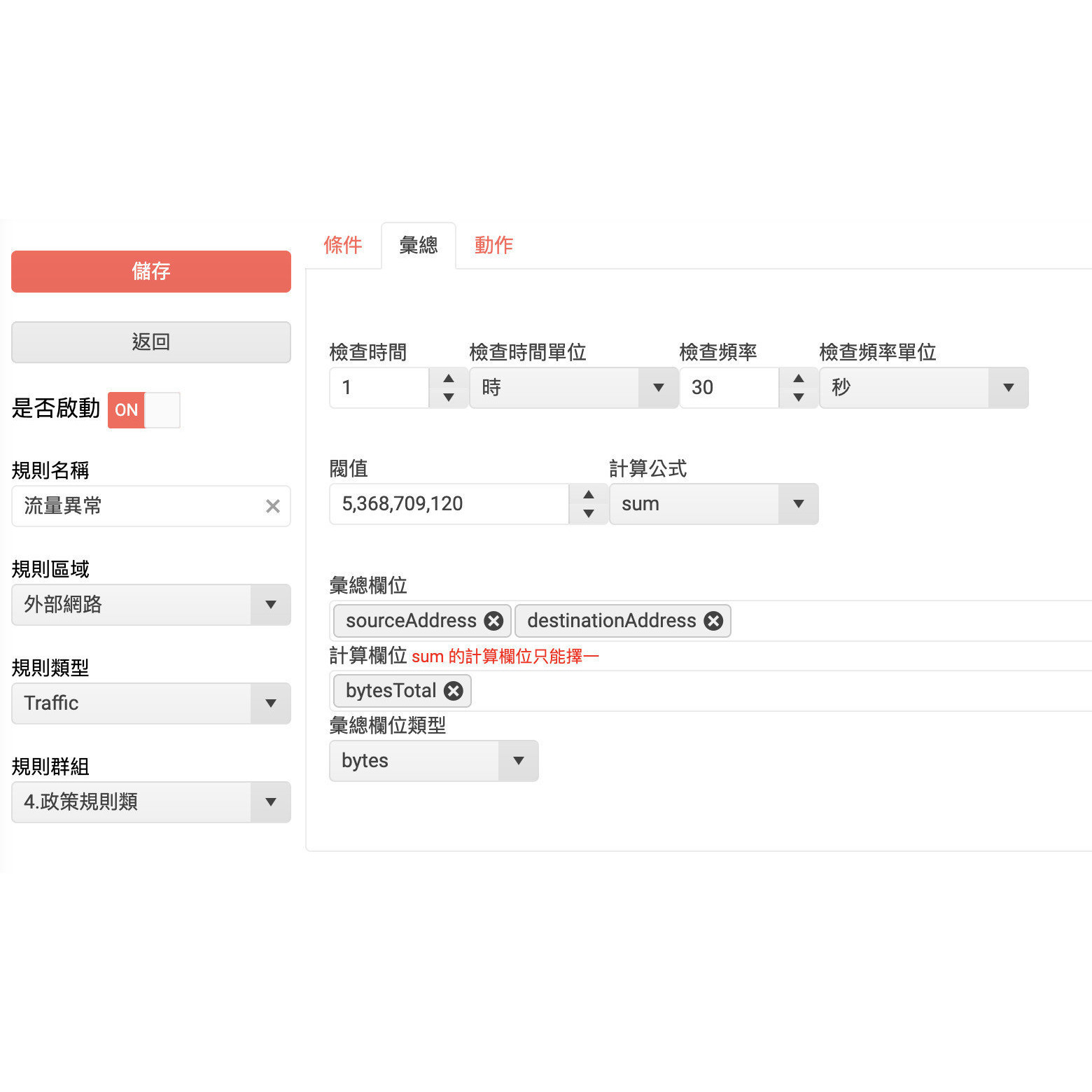Increment the threshold value with up arrow

[588, 493]
